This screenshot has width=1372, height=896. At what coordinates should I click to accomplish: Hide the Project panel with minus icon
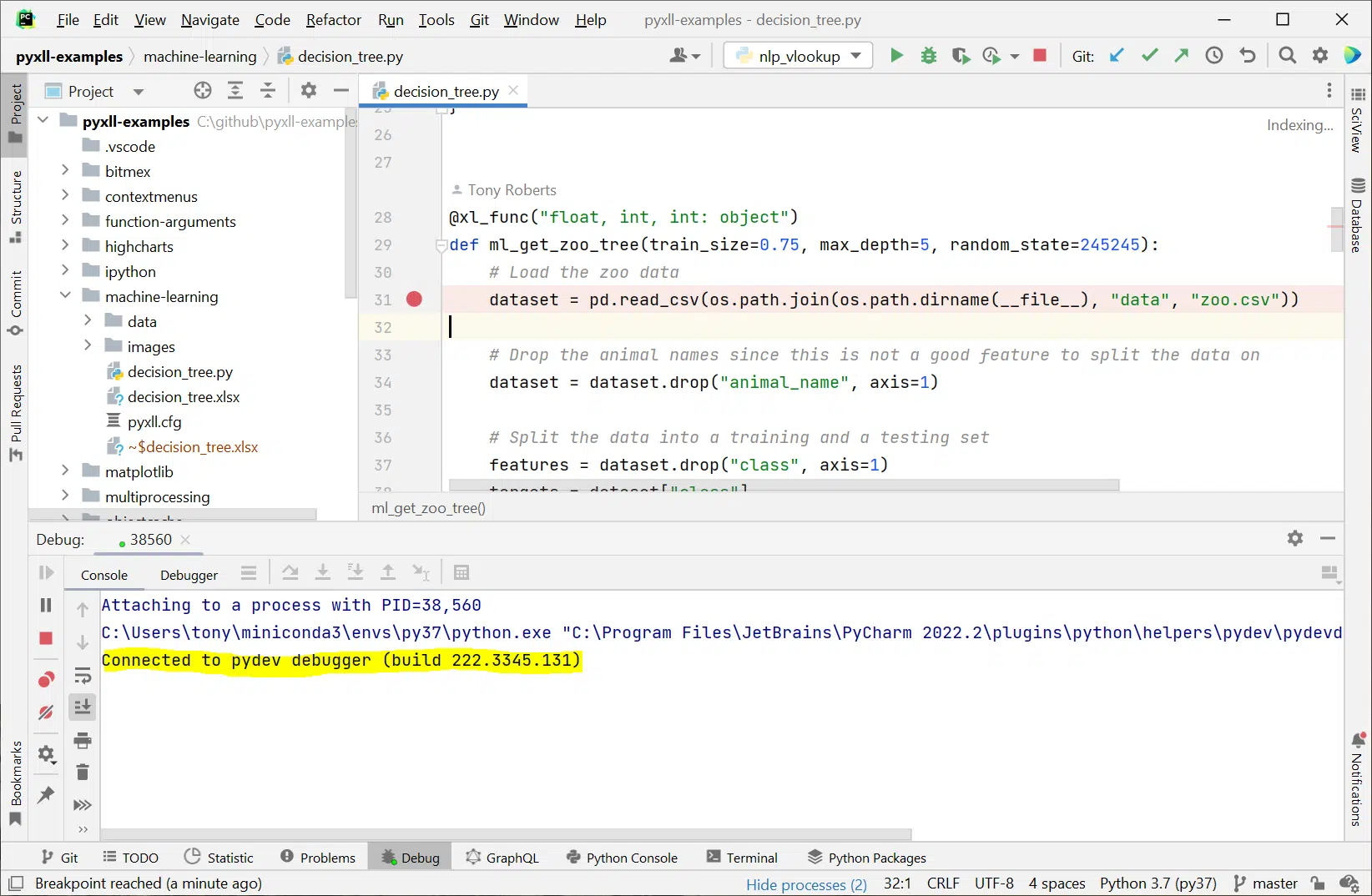point(340,91)
